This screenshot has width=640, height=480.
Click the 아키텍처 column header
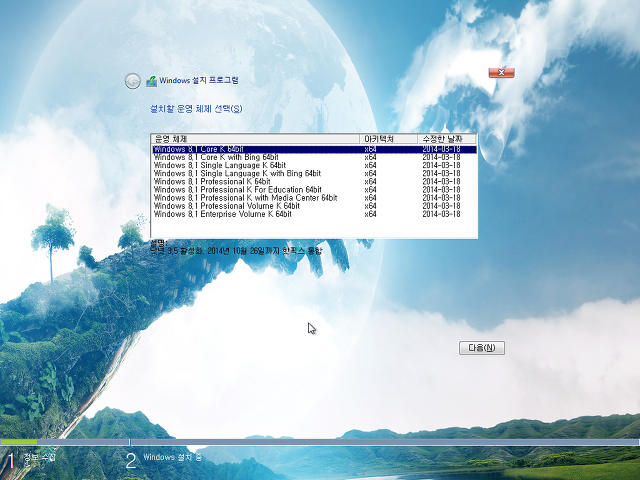point(389,139)
